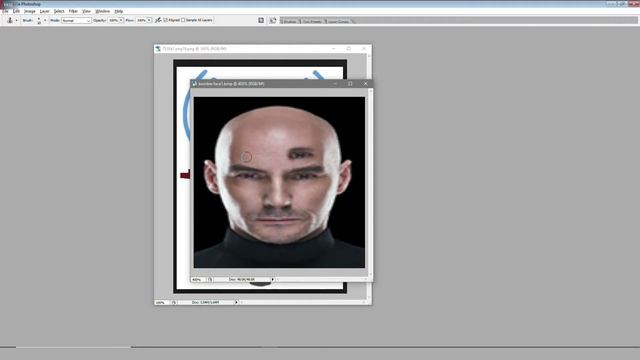This screenshot has width=640, height=360.
Task: Close the back document window
Action: coord(364,49)
